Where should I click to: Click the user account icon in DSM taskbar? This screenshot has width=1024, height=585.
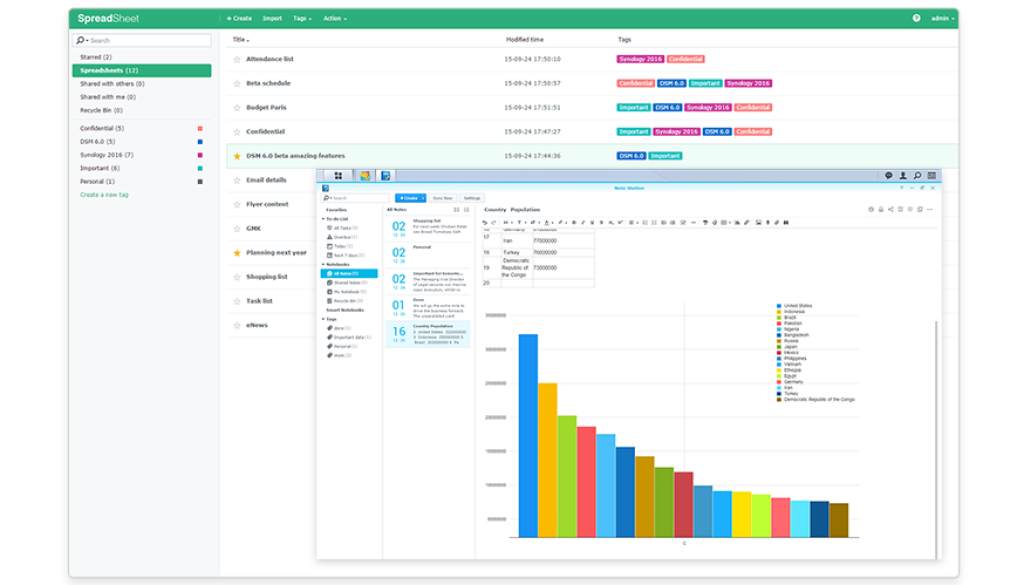point(903,176)
